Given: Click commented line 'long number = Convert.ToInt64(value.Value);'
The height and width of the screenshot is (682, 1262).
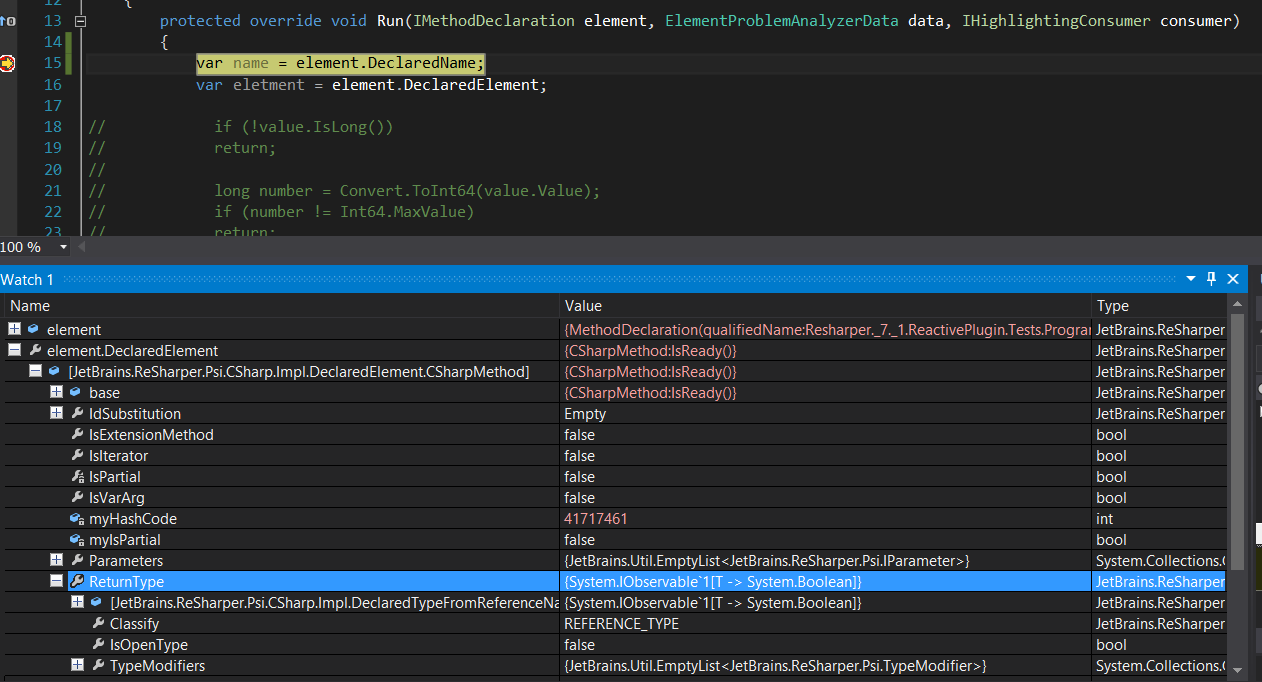Looking at the screenshot, I should 407,191.
